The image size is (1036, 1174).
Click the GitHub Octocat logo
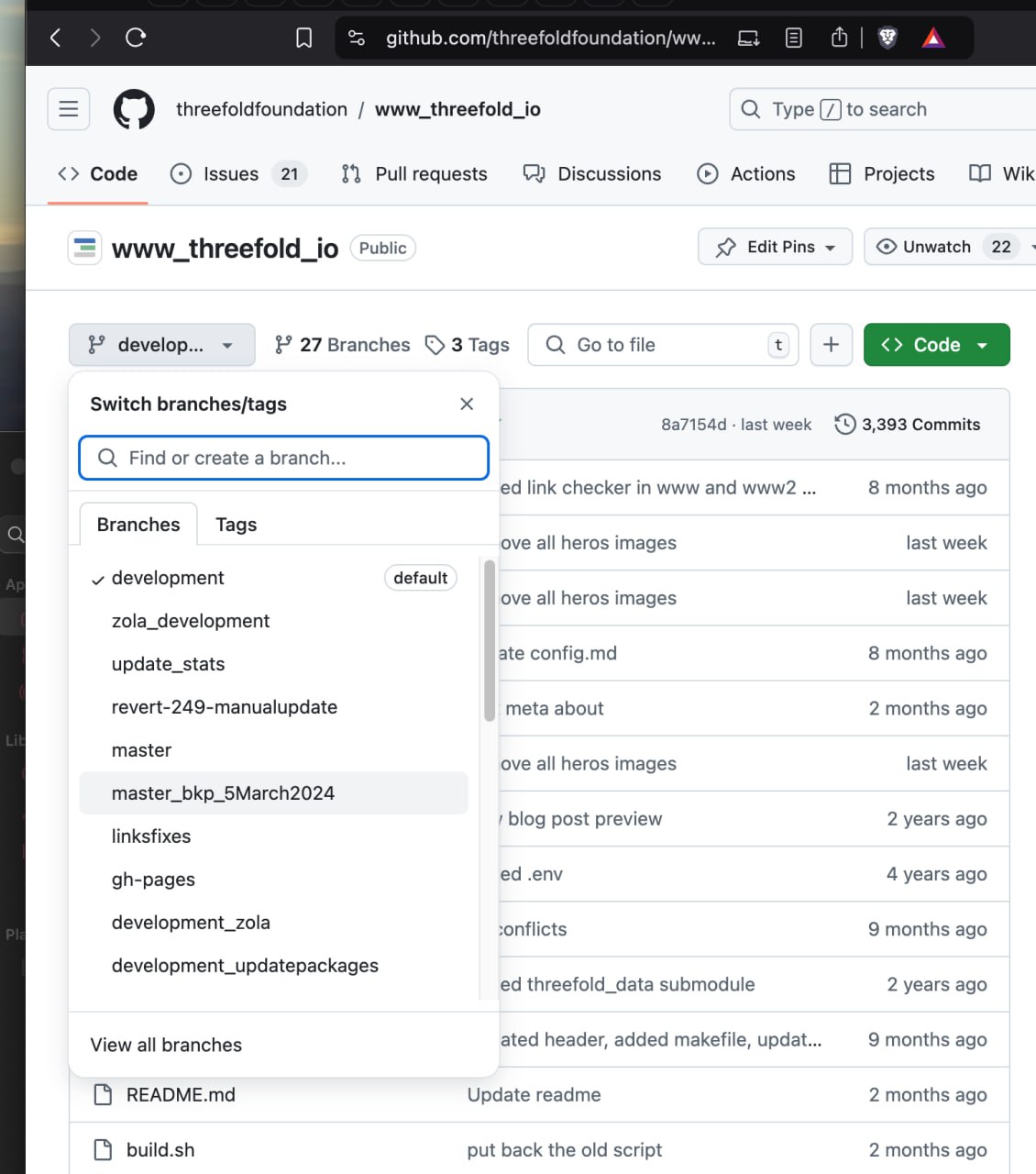[x=134, y=110]
